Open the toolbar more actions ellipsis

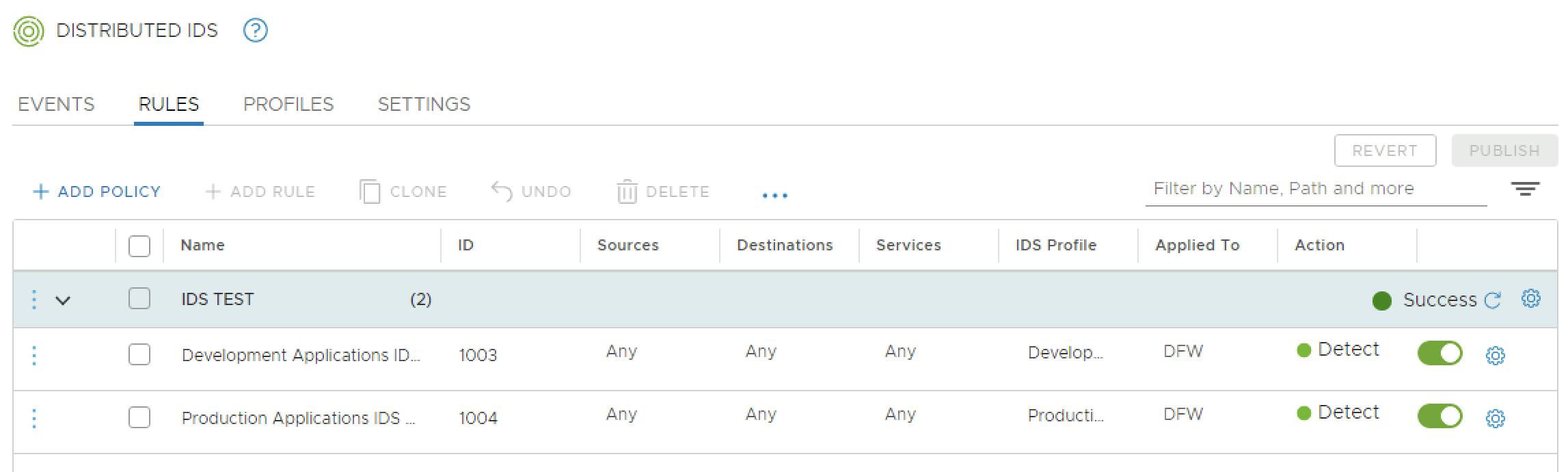click(774, 196)
